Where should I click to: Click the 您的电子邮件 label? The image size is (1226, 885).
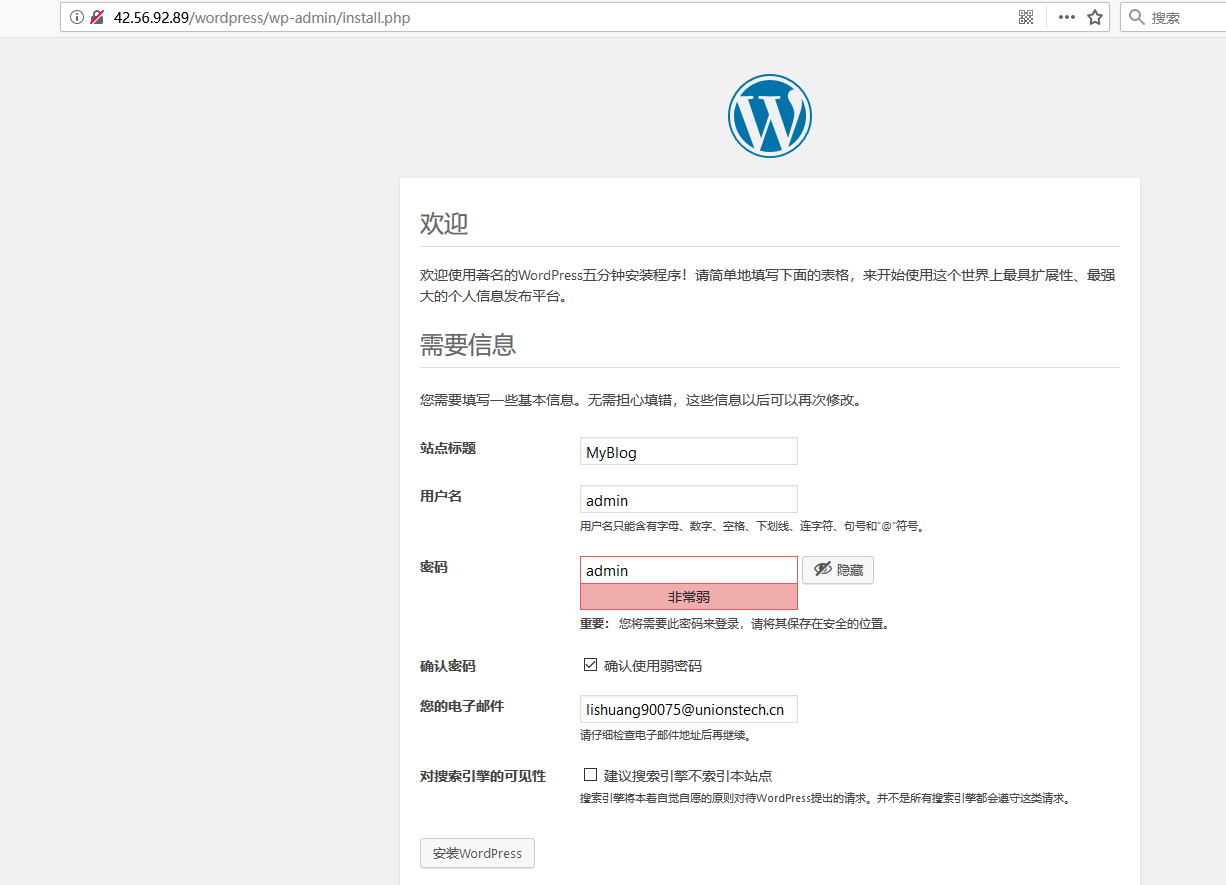[462, 706]
